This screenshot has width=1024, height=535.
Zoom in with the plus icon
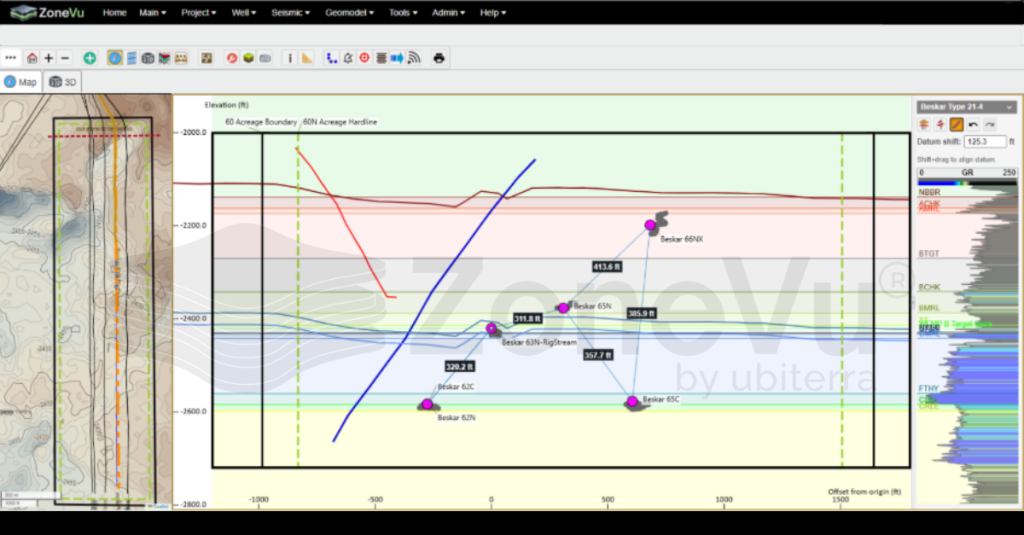tap(48, 58)
